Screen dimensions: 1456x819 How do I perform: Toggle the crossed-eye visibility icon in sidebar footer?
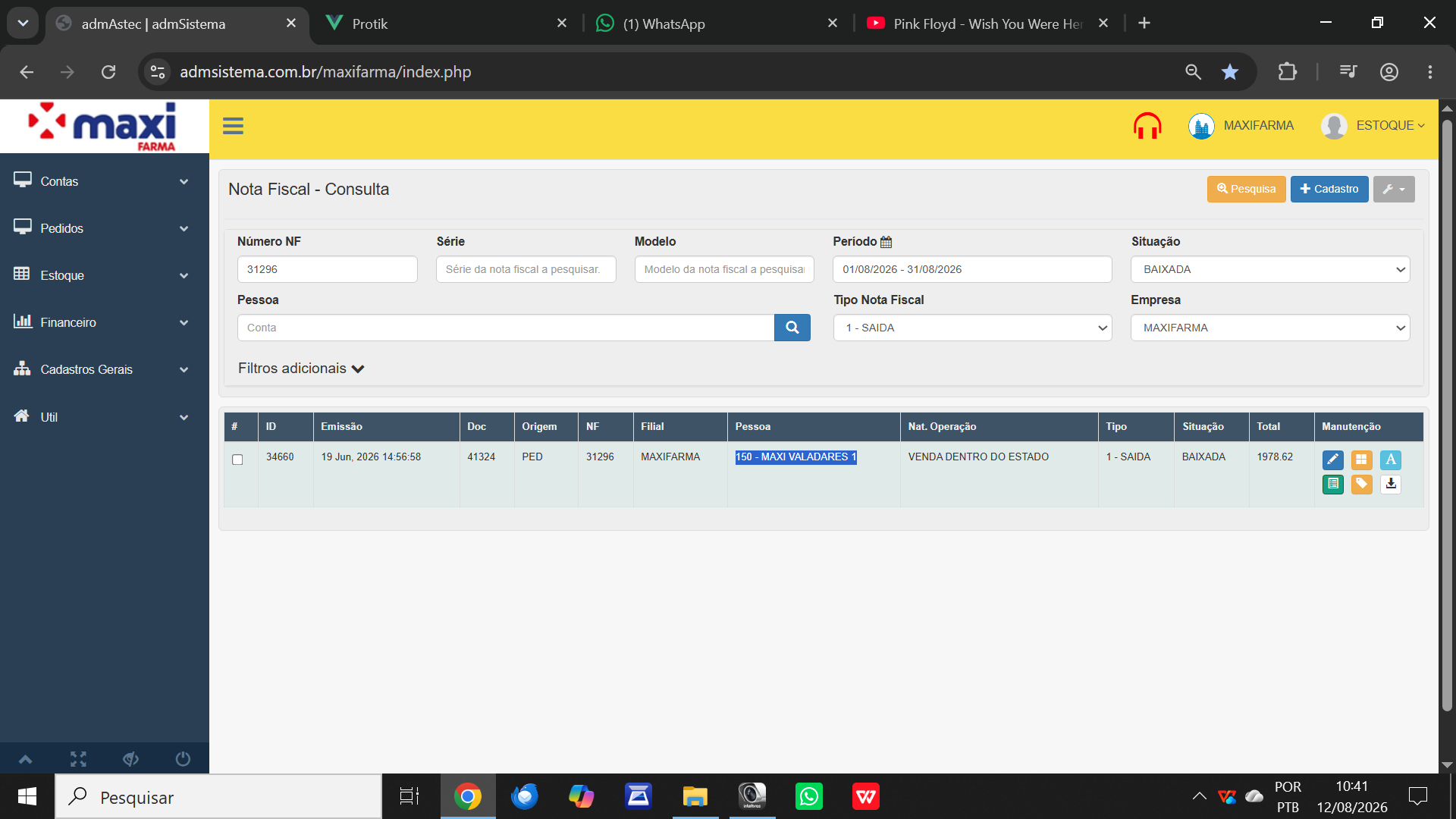tap(130, 759)
